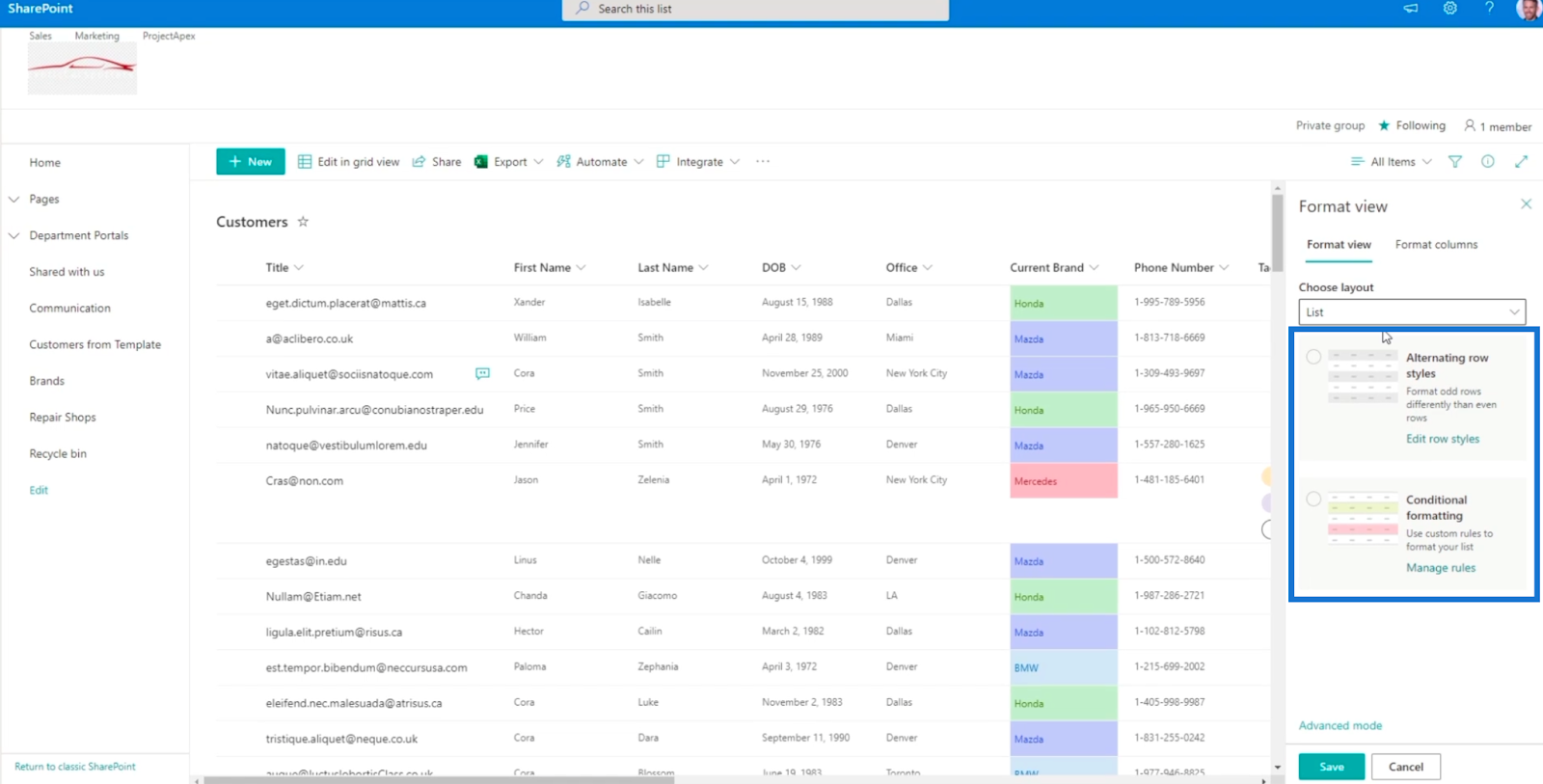Open Recycle bin in left navigation
Viewport: 1543px width, 784px height.
(58, 454)
